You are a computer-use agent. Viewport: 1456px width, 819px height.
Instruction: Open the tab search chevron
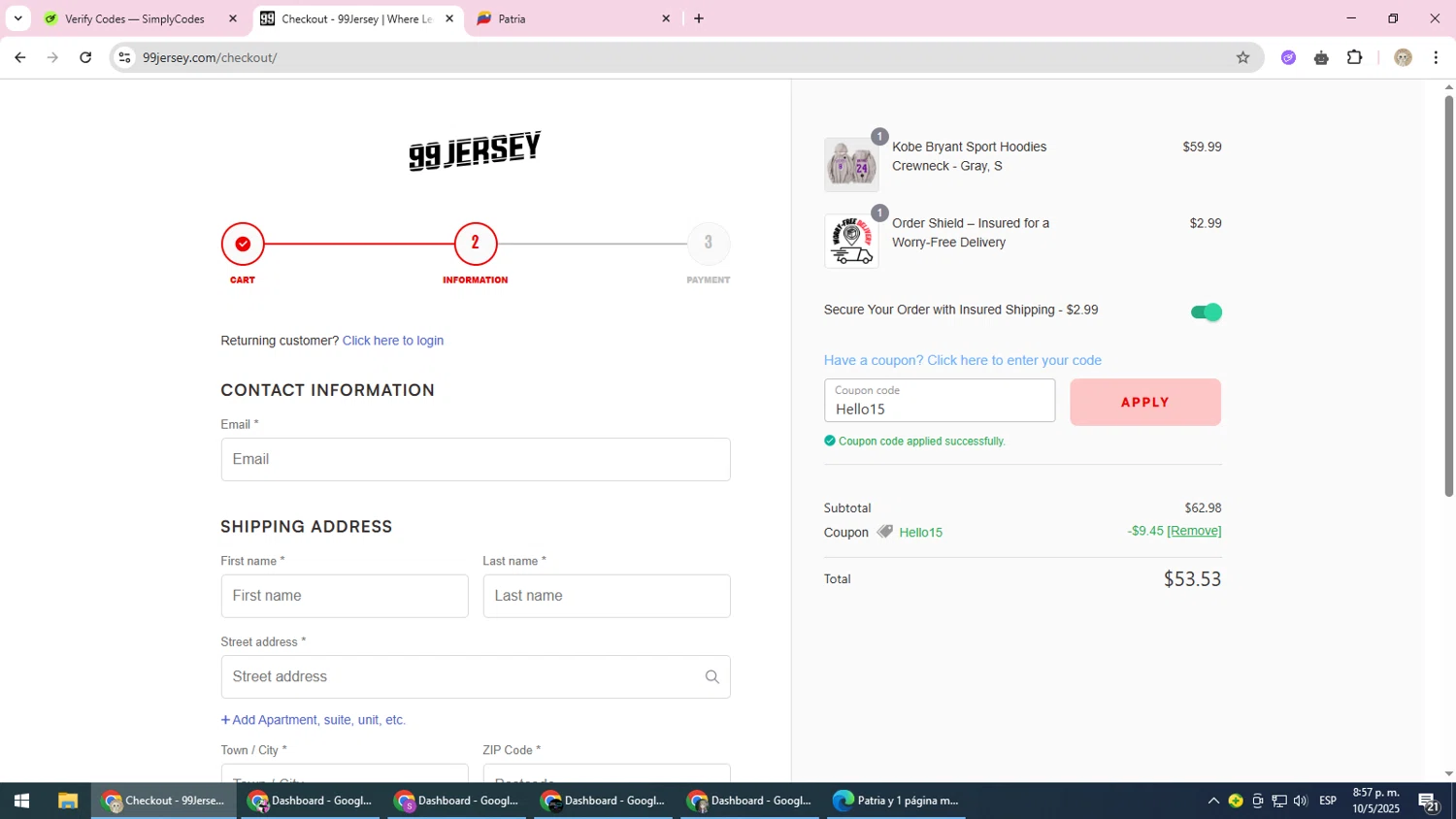(x=17, y=18)
